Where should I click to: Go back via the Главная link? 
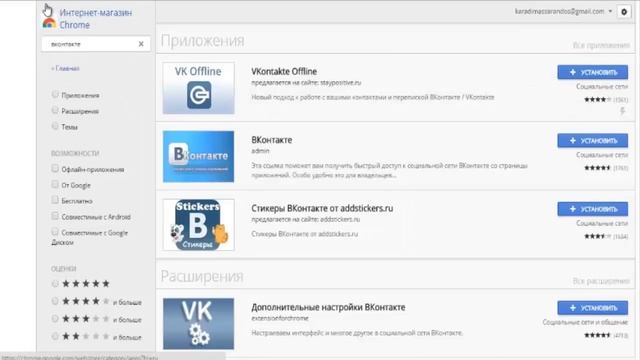click(x=65, y=69)
